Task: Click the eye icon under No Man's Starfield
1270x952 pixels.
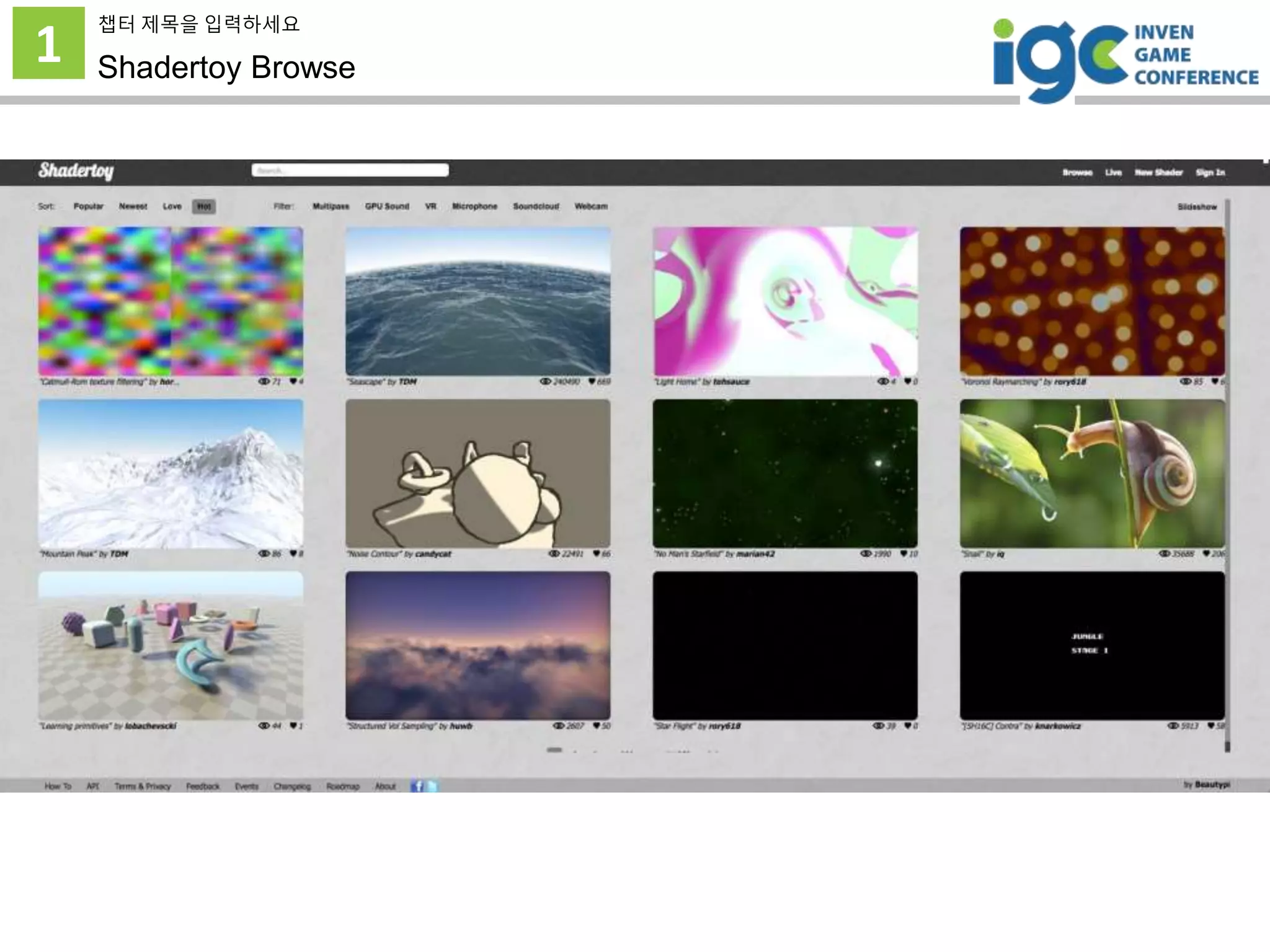Action: 866,554
